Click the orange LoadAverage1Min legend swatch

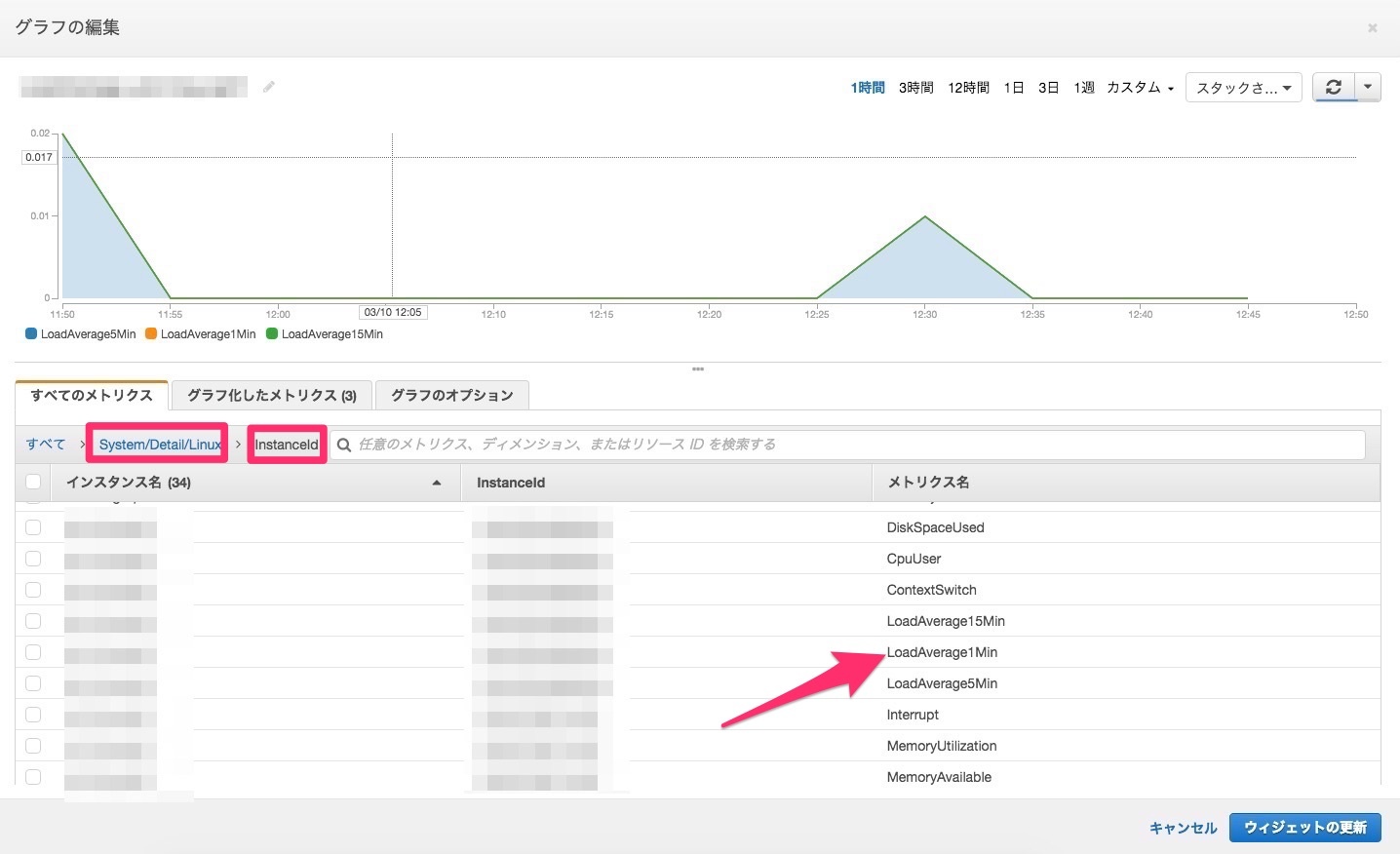pyautogui.click(x=151, y=334)
